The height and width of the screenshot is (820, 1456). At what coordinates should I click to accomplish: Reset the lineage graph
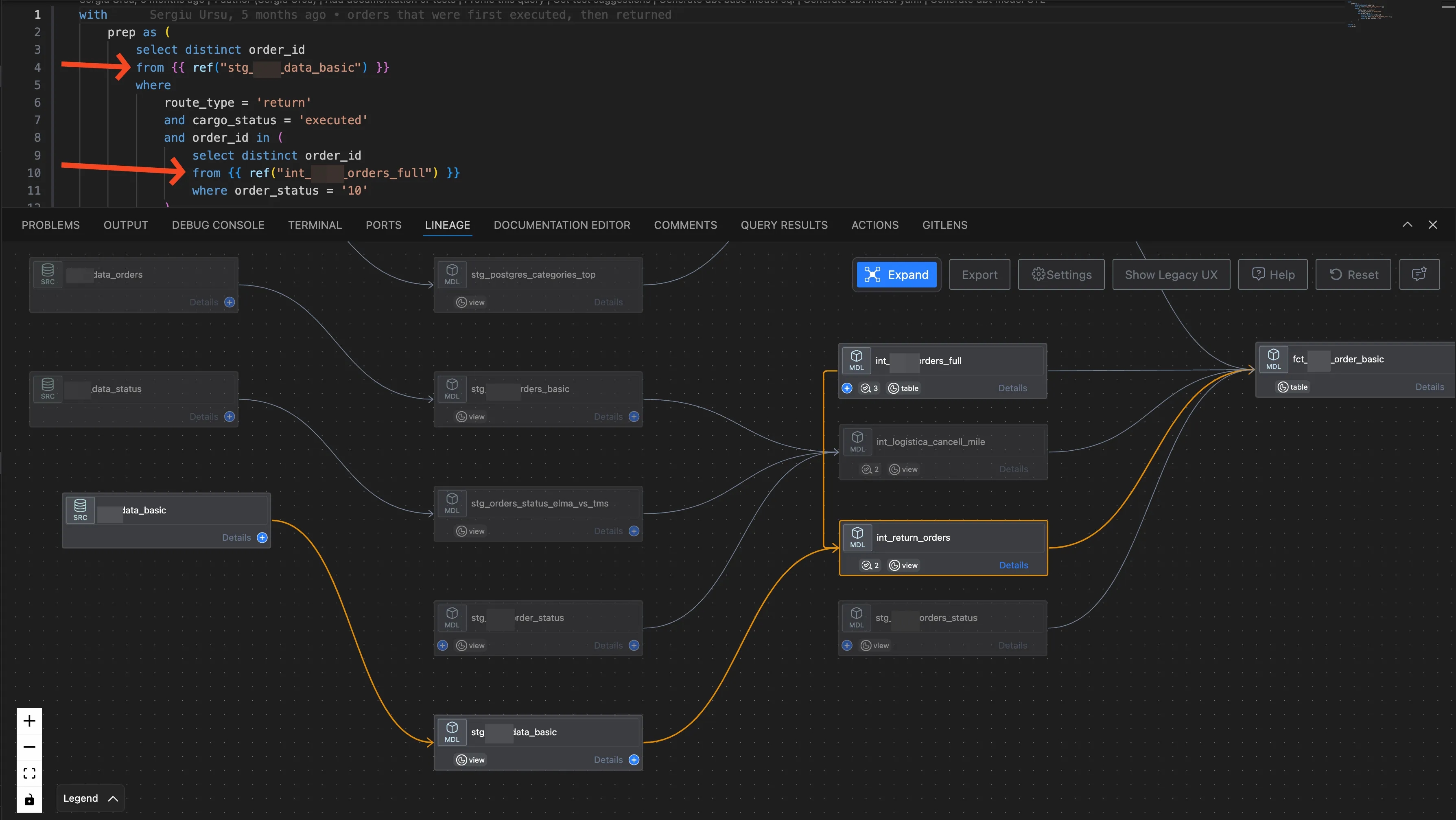(x=1353, y=275)
